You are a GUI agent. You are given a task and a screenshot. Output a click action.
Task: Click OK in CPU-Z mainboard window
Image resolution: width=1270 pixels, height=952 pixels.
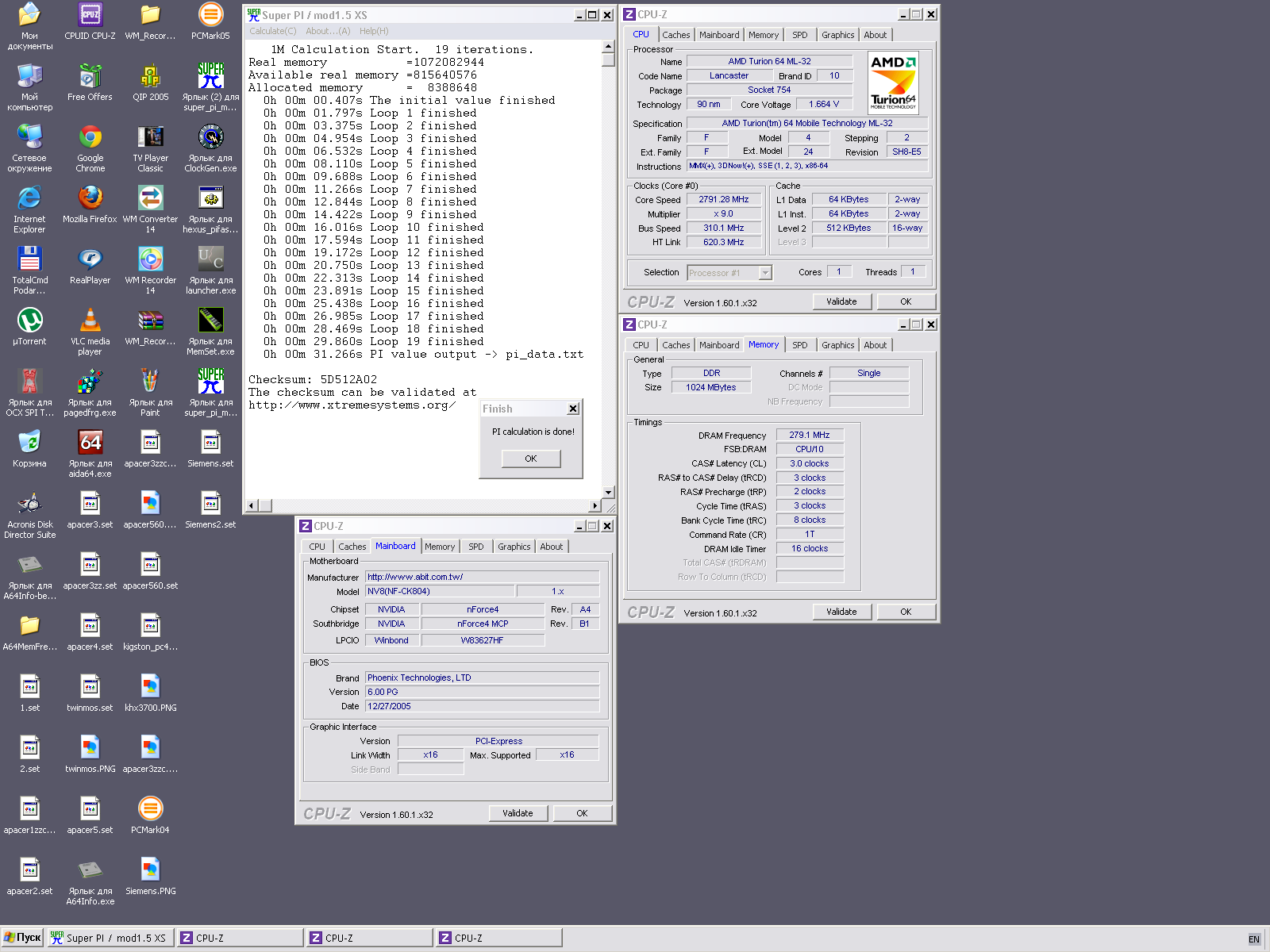click(x=582, y=813)
